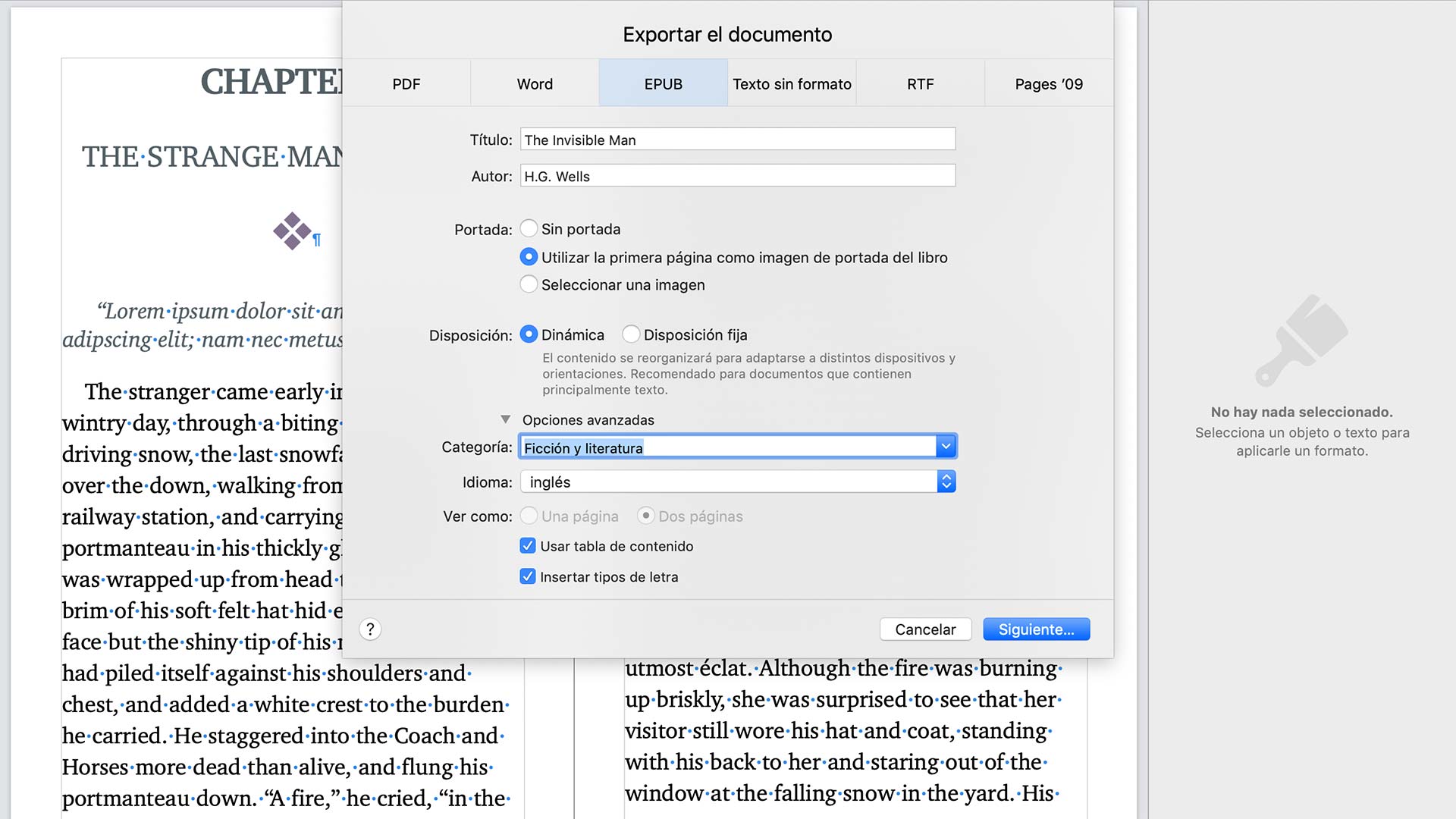Viewport: 1456px width, 819px height.
Task: Switch to the PDF export tab
Action: (406, 84)
